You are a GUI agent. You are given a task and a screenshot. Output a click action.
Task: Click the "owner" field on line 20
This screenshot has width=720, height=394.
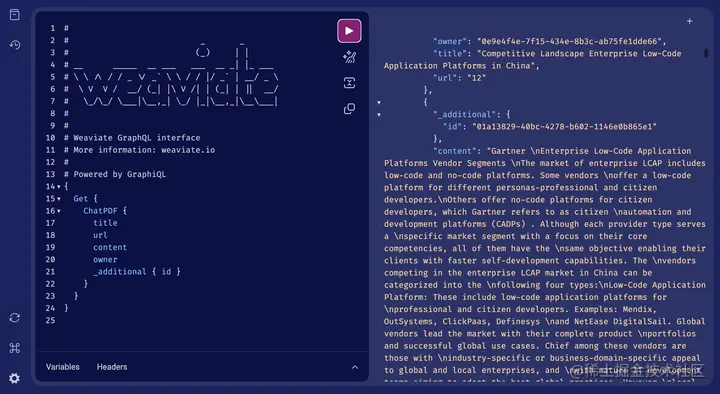point(105,259)
